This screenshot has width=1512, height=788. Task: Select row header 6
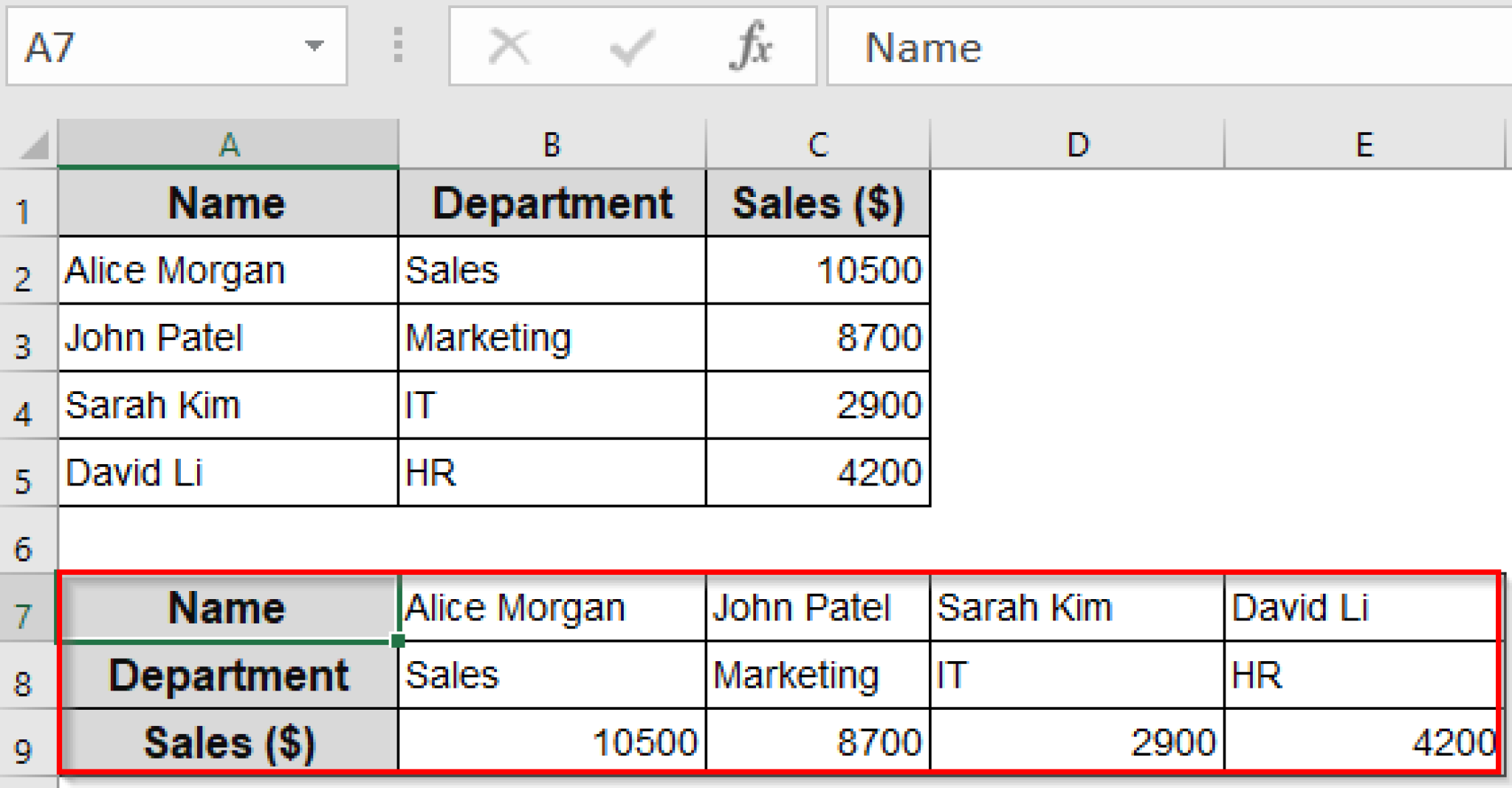28,539
